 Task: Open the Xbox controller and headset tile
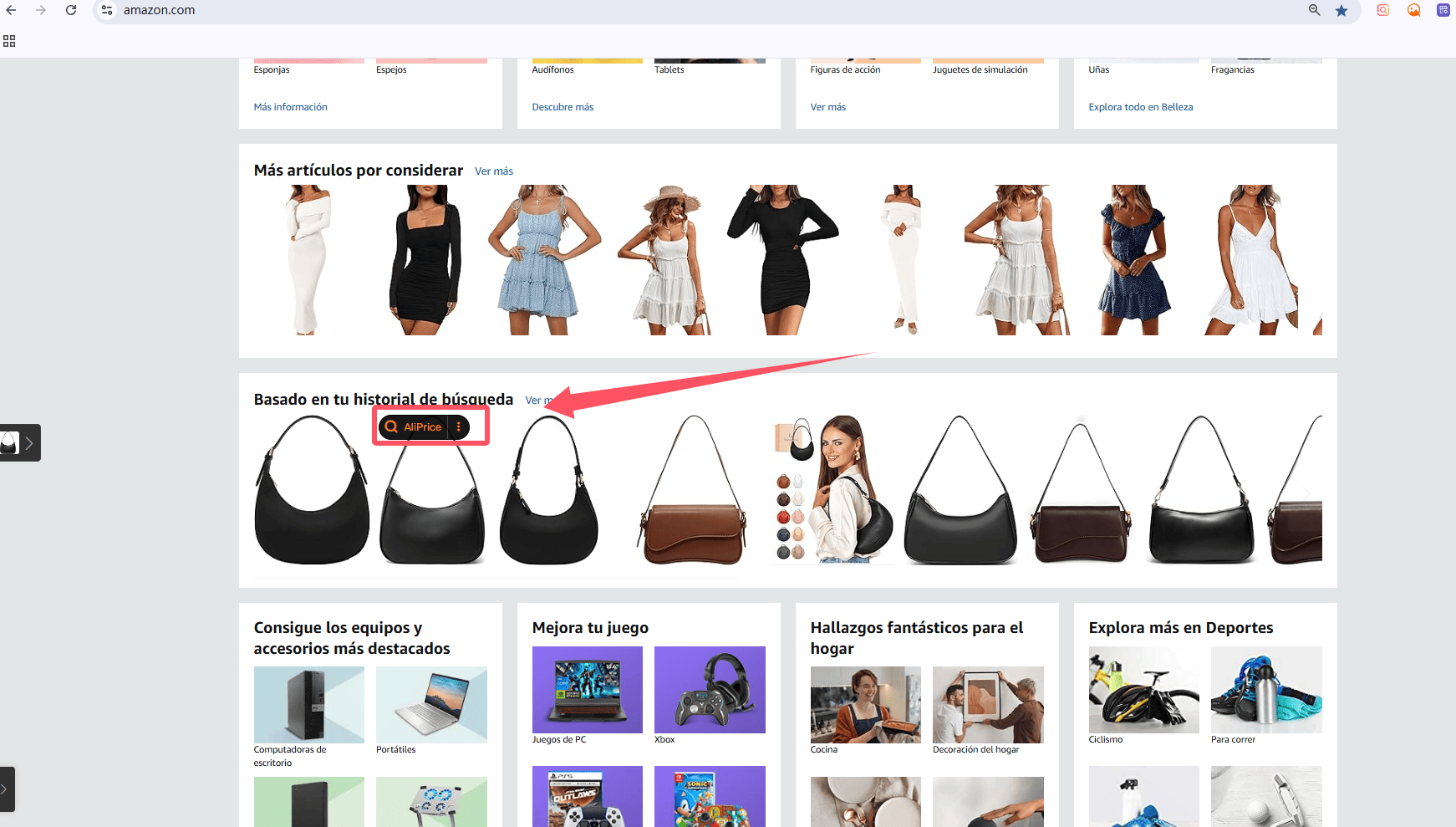[x=710, y=690]
